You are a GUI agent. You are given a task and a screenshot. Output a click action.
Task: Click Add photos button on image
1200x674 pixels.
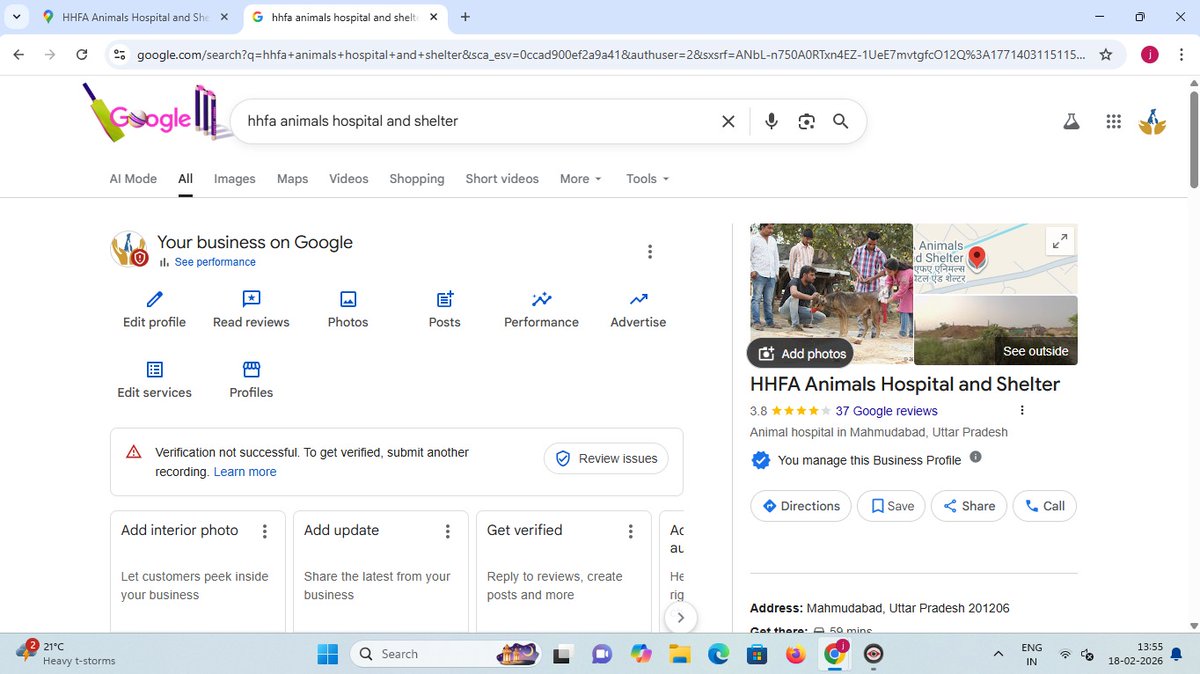click(802, 353)
